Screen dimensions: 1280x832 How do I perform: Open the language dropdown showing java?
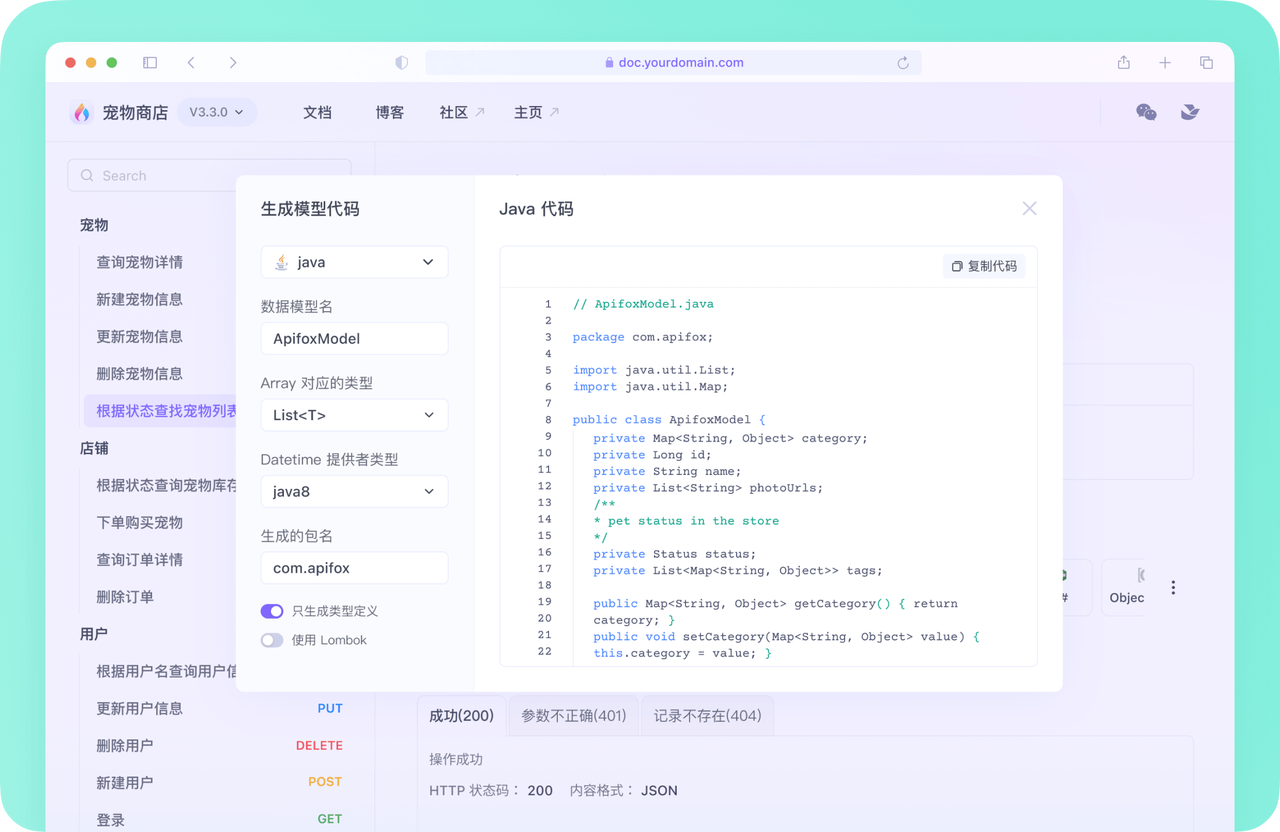click(x=354, y=262)
